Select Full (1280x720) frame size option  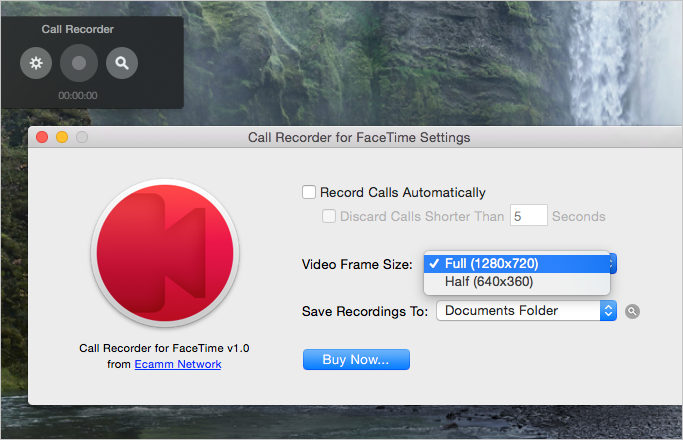[x=517, y=264]
